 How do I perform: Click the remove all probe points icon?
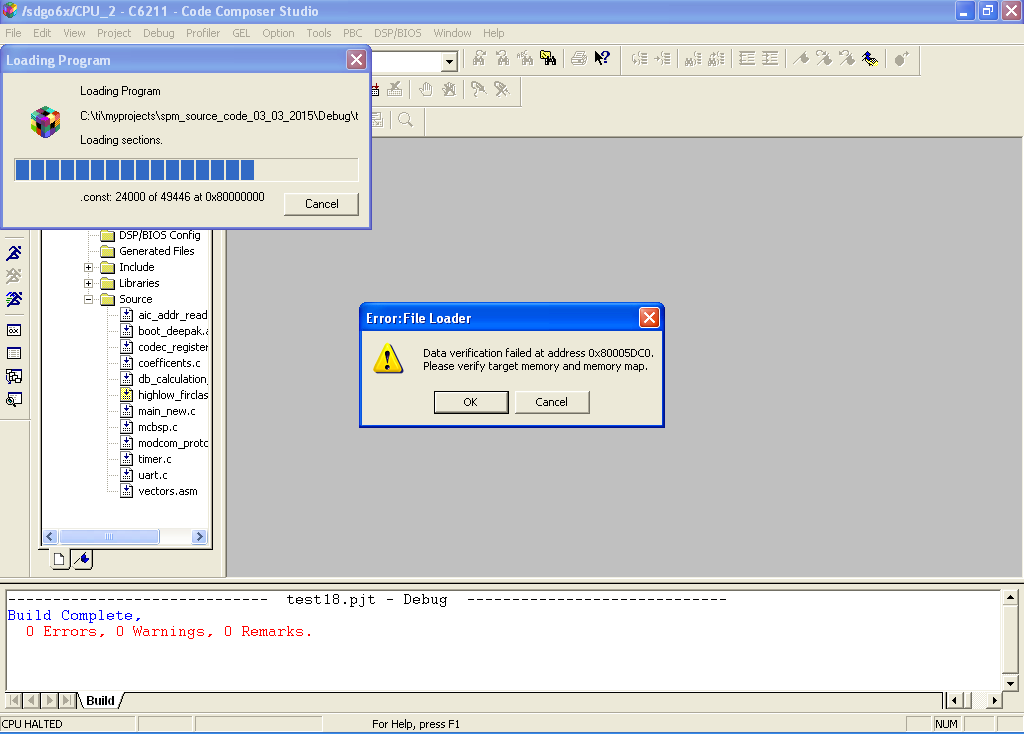pos(502,89)
